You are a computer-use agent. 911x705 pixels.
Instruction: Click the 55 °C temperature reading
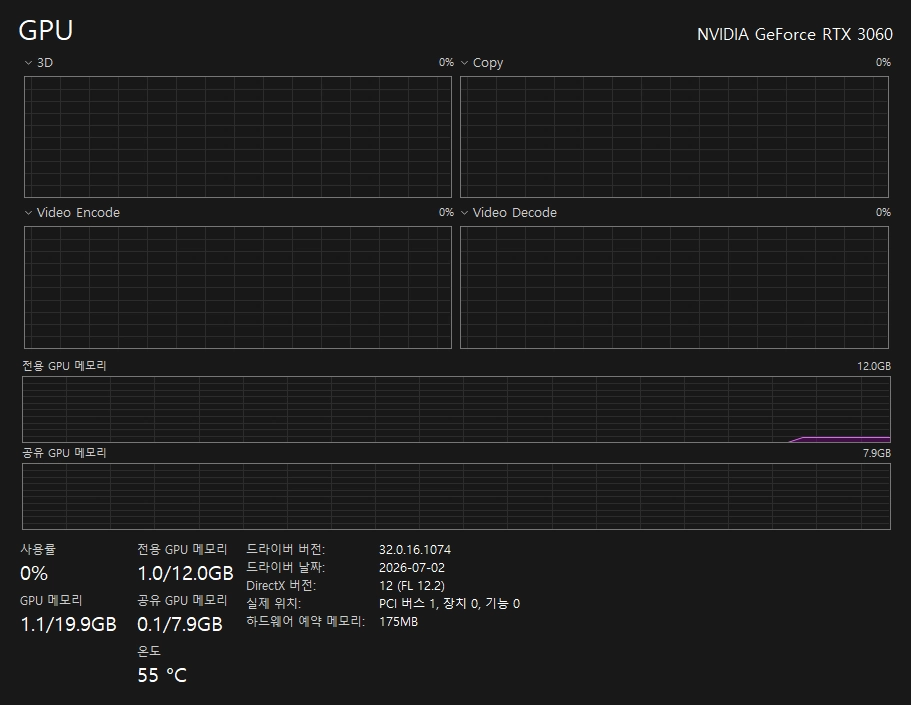pyautogui.click(x=162, y=675)
